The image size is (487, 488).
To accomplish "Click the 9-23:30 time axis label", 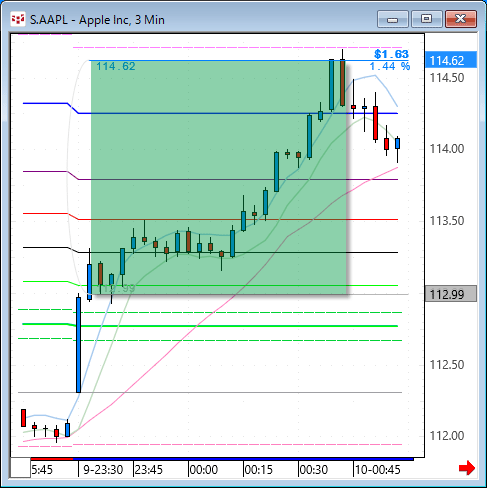I will [103, 470].
